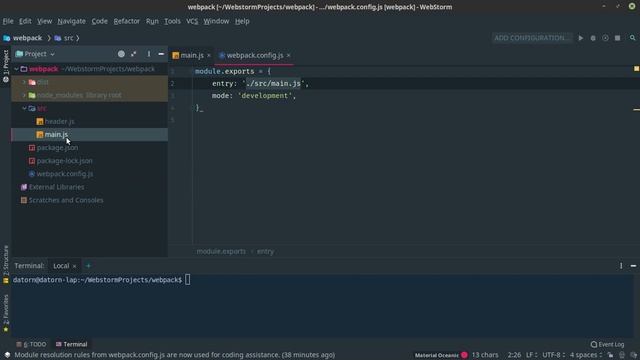Viewport: 640px width, 360px height.
Task: Click src in the navigation breadcrumb
Action: 68,38
